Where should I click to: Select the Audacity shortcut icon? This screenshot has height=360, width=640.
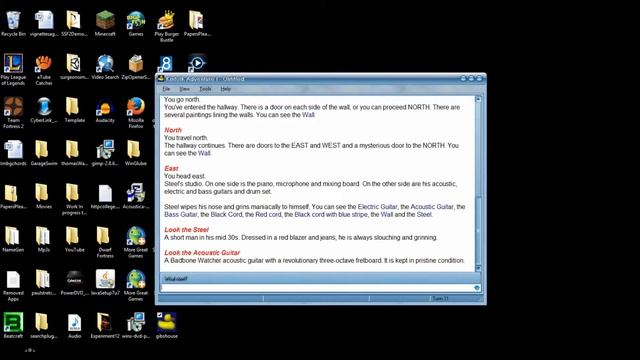(x=105, y=110)
